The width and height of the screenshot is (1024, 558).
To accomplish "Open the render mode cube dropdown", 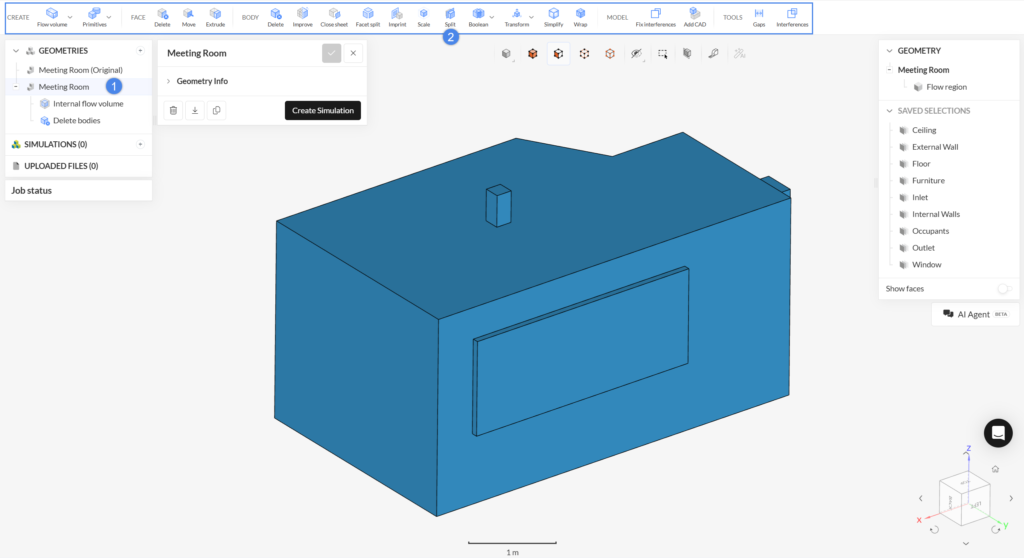I will (506, 54).
